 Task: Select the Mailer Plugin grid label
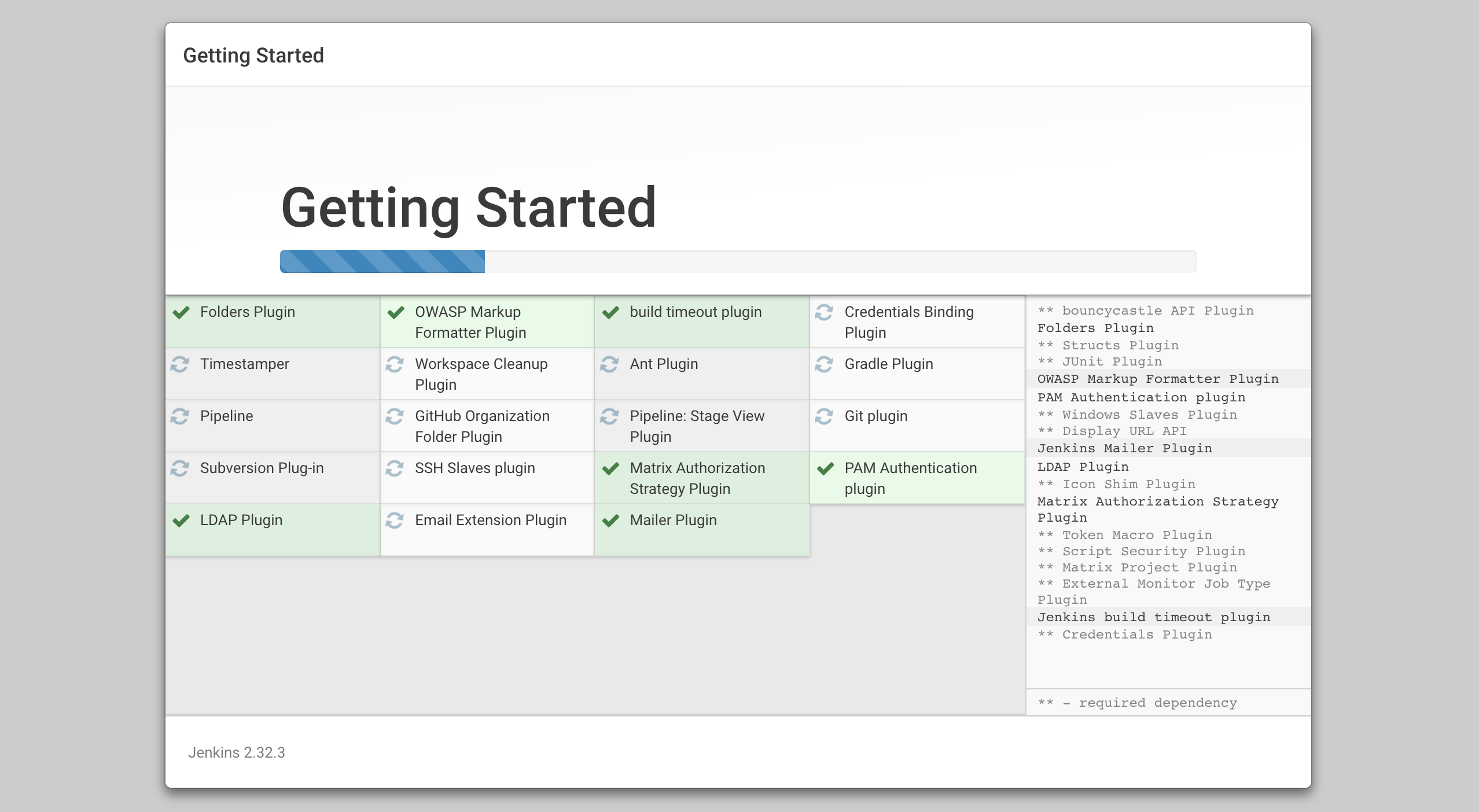pyautogui.click(x=673, y=521)
